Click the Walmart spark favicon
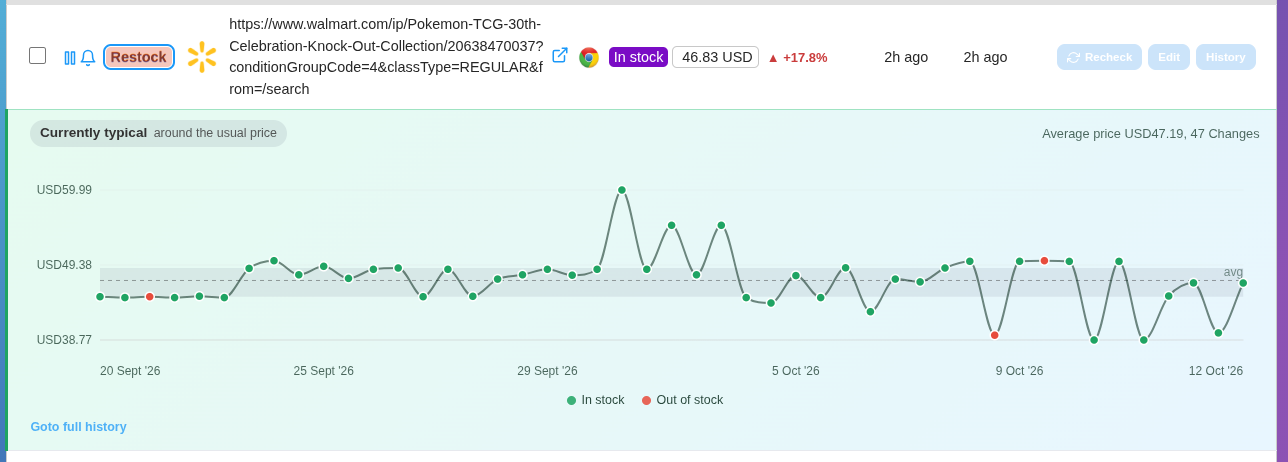This screenshot has width=1288, height=462. (x=202, y=57)
